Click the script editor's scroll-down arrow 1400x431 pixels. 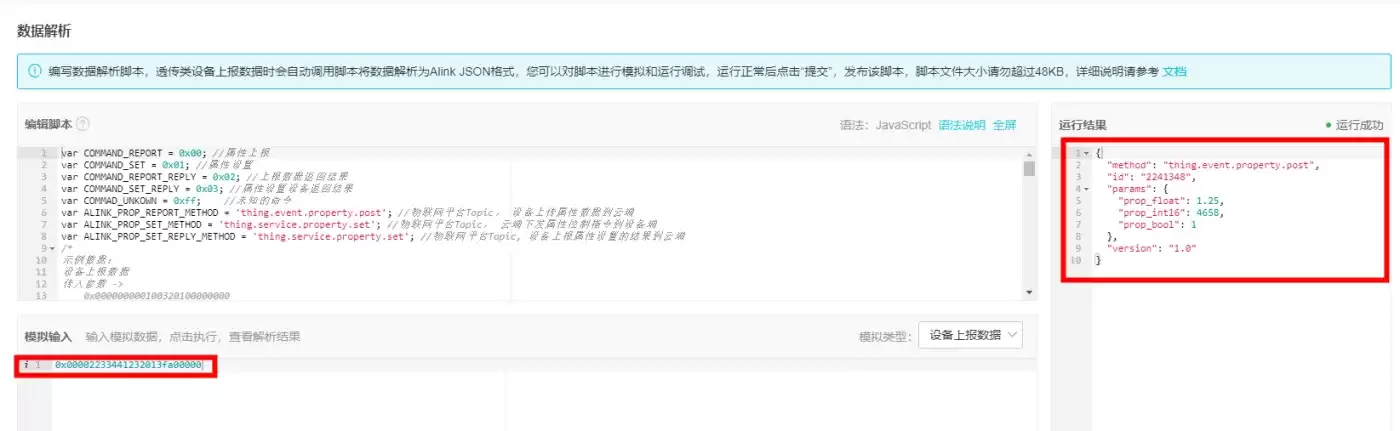[x=1029, y=293]
